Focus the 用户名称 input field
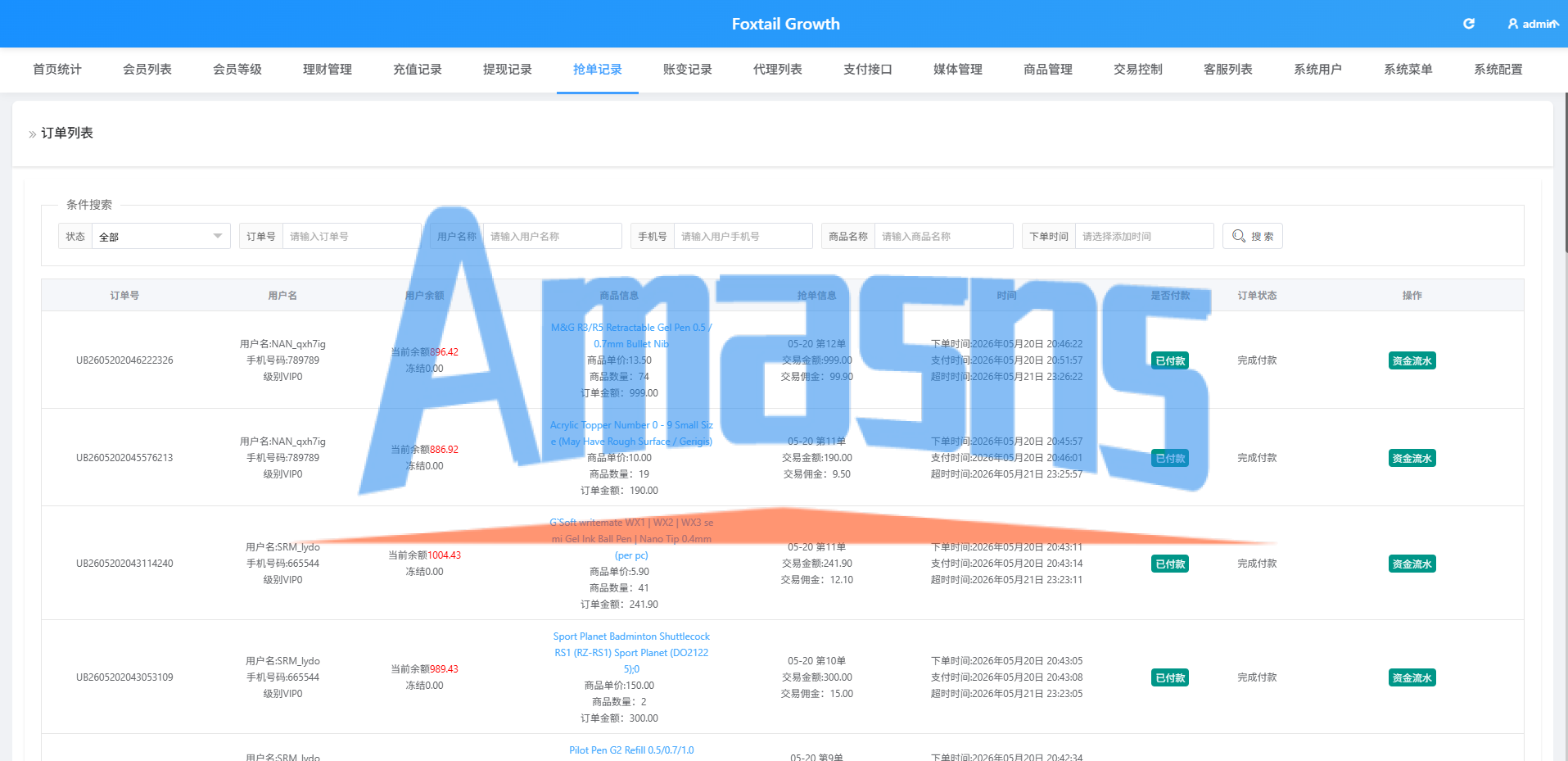1568x761 pixels. click(552, 236)
